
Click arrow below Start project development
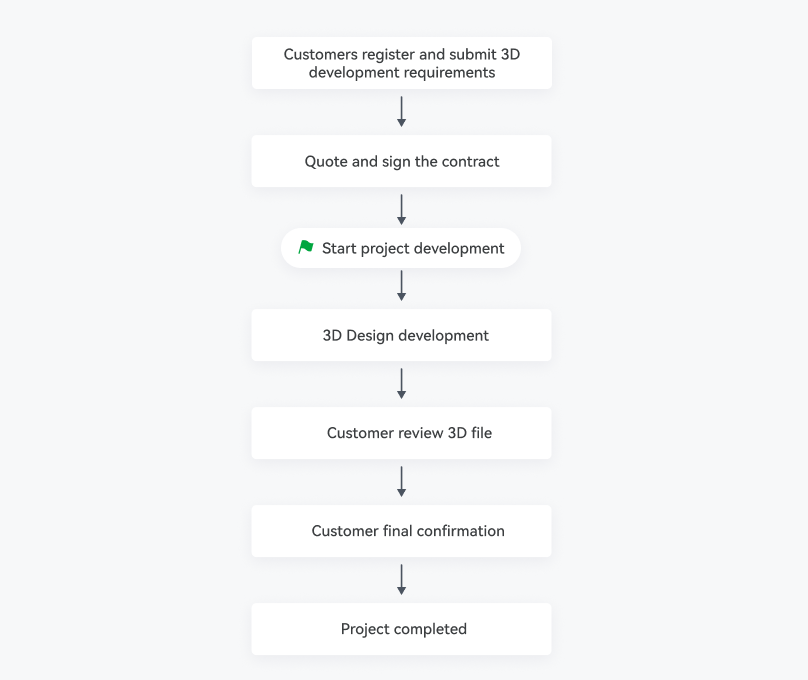tap(401, 286)
